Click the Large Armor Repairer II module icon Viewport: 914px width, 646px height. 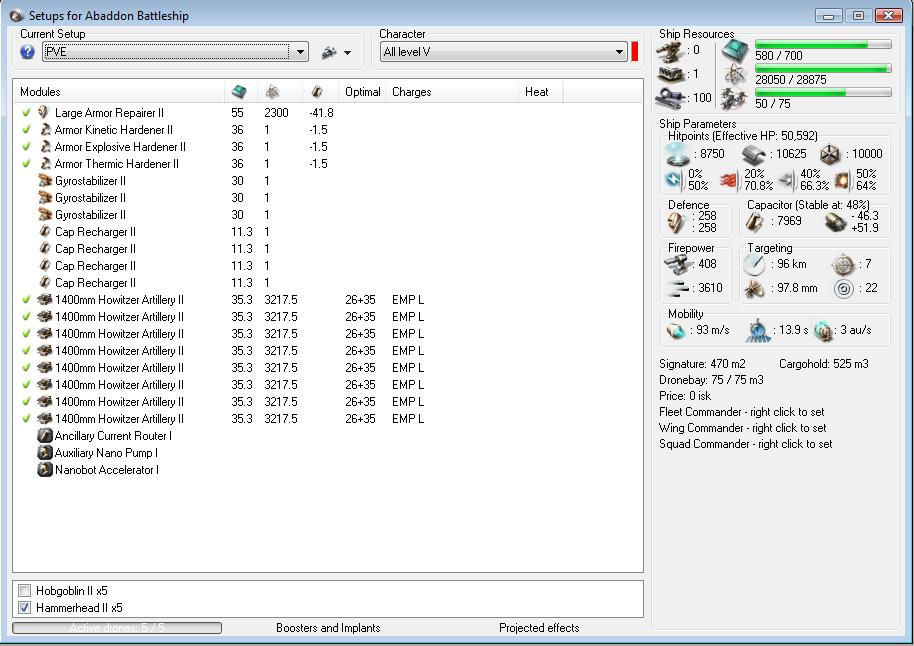tap(44, 112)
